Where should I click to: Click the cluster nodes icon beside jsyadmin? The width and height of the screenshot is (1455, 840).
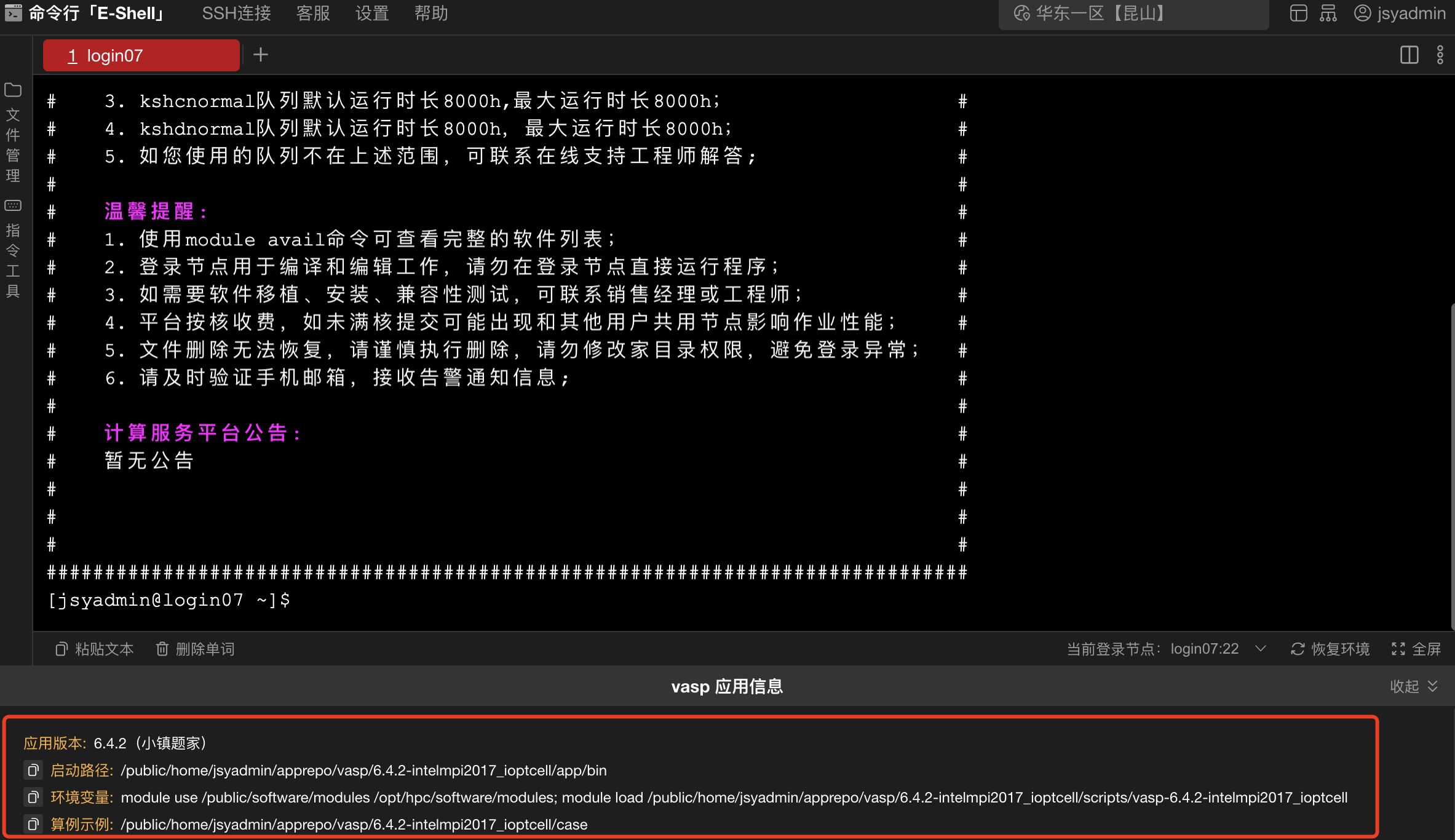(x=1328, y=13)
